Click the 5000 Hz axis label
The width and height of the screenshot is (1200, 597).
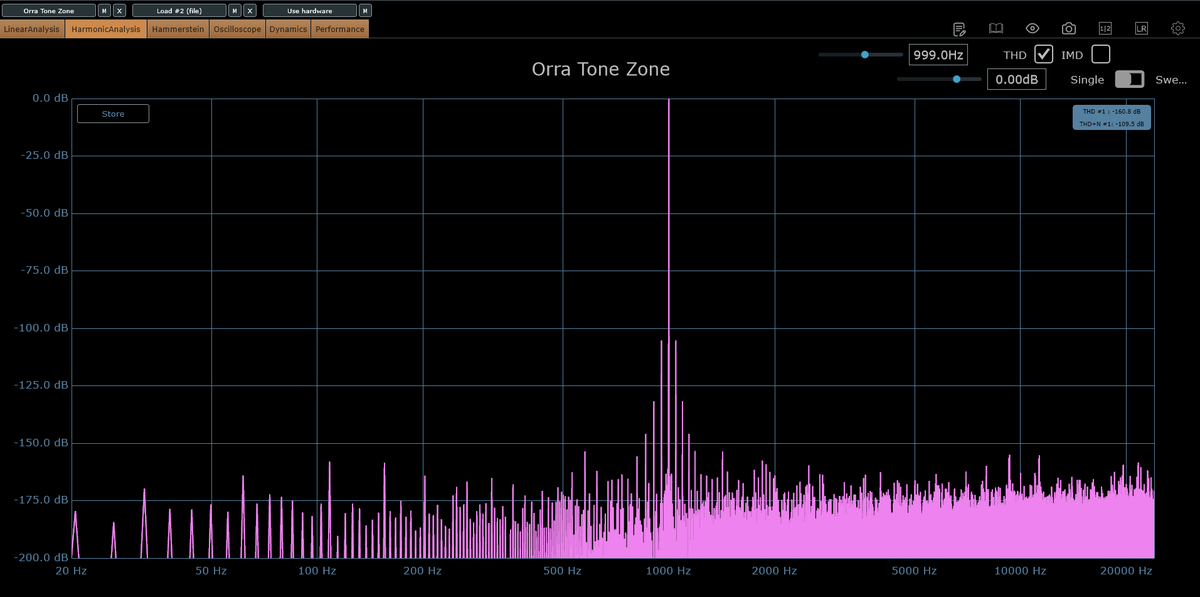(915, 571)
